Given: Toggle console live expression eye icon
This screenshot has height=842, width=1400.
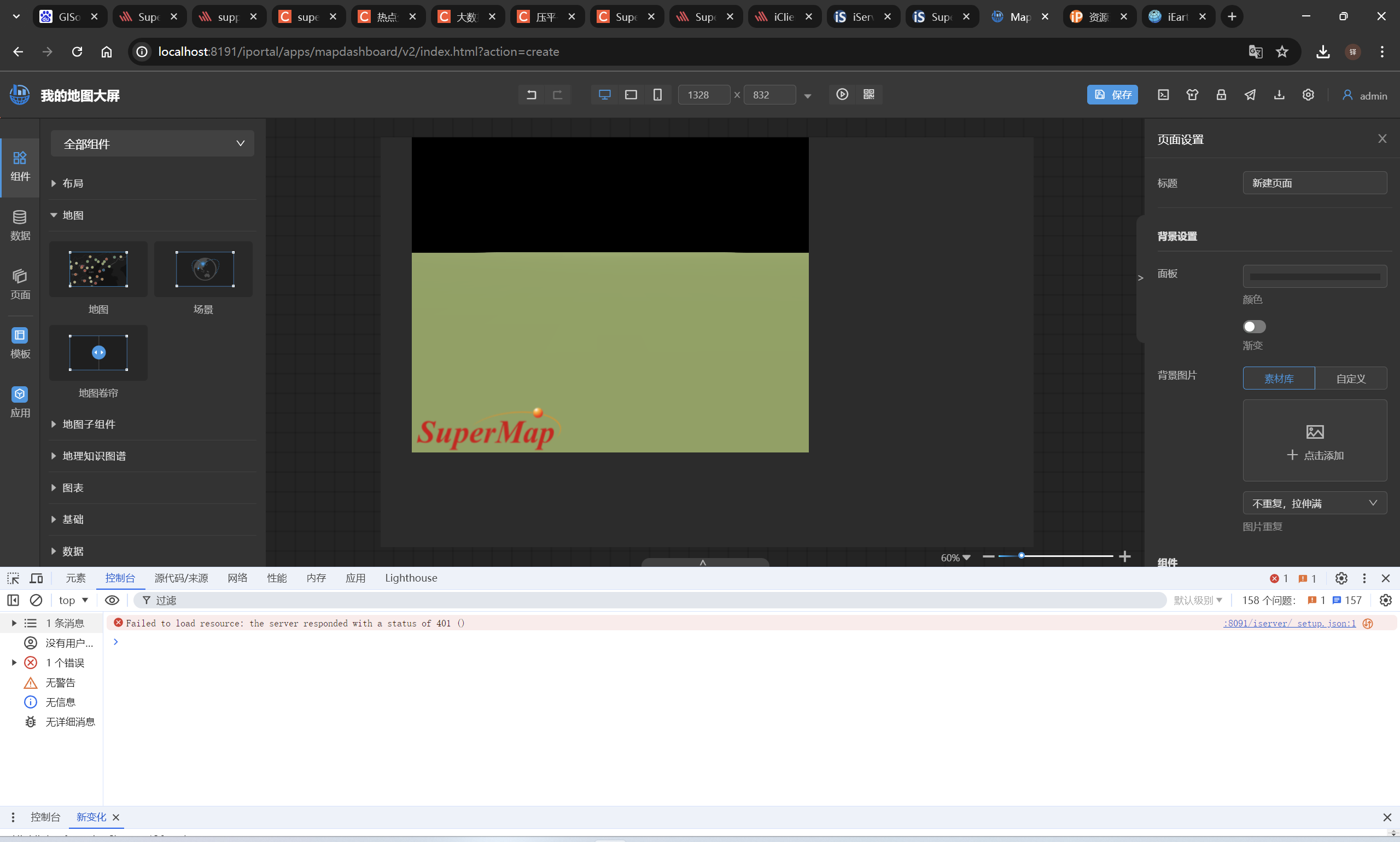Looking at the screenshot, I should point(112,600).
